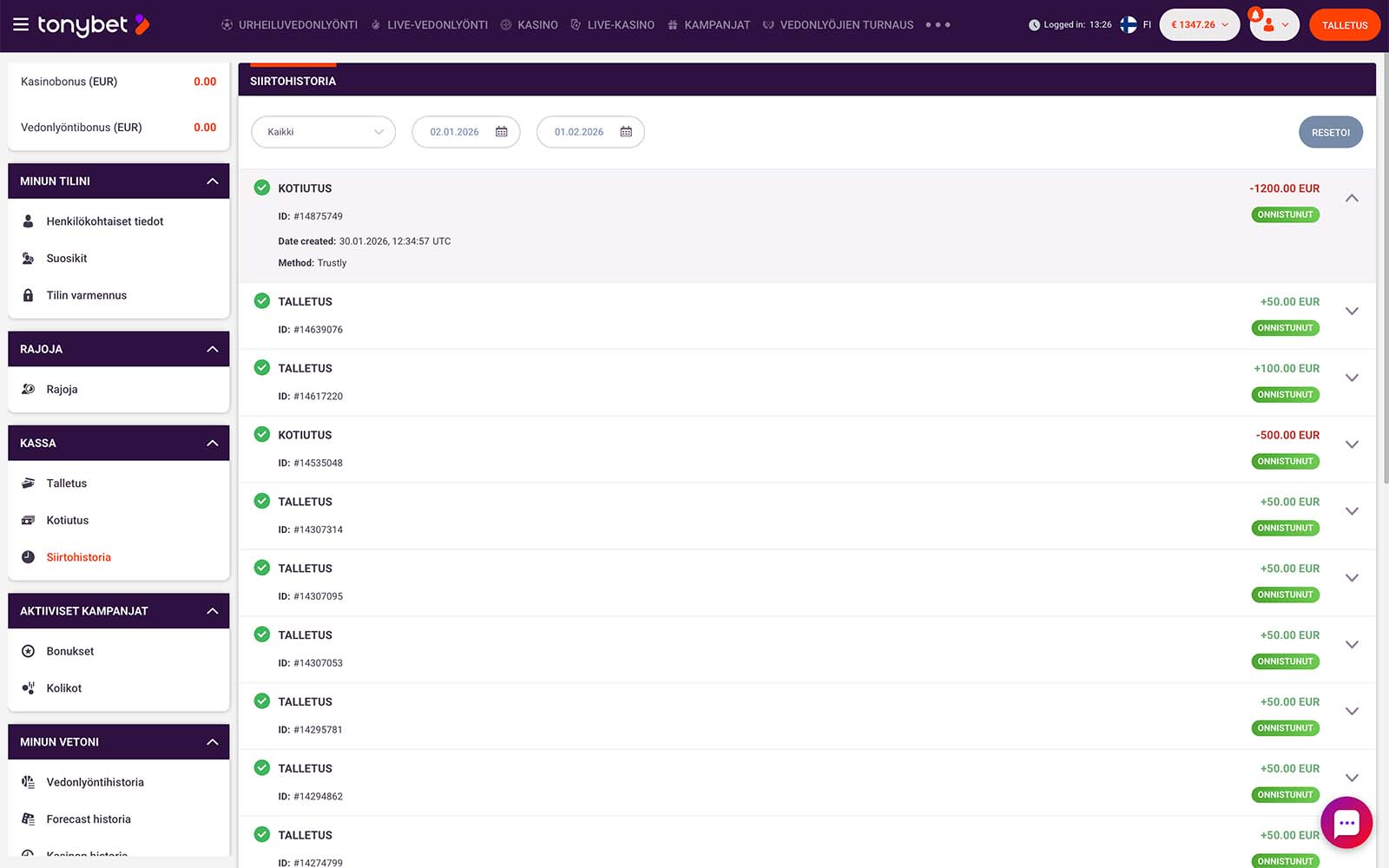Open the user profile menu
1389x868 pixels.
[1274, 25]
